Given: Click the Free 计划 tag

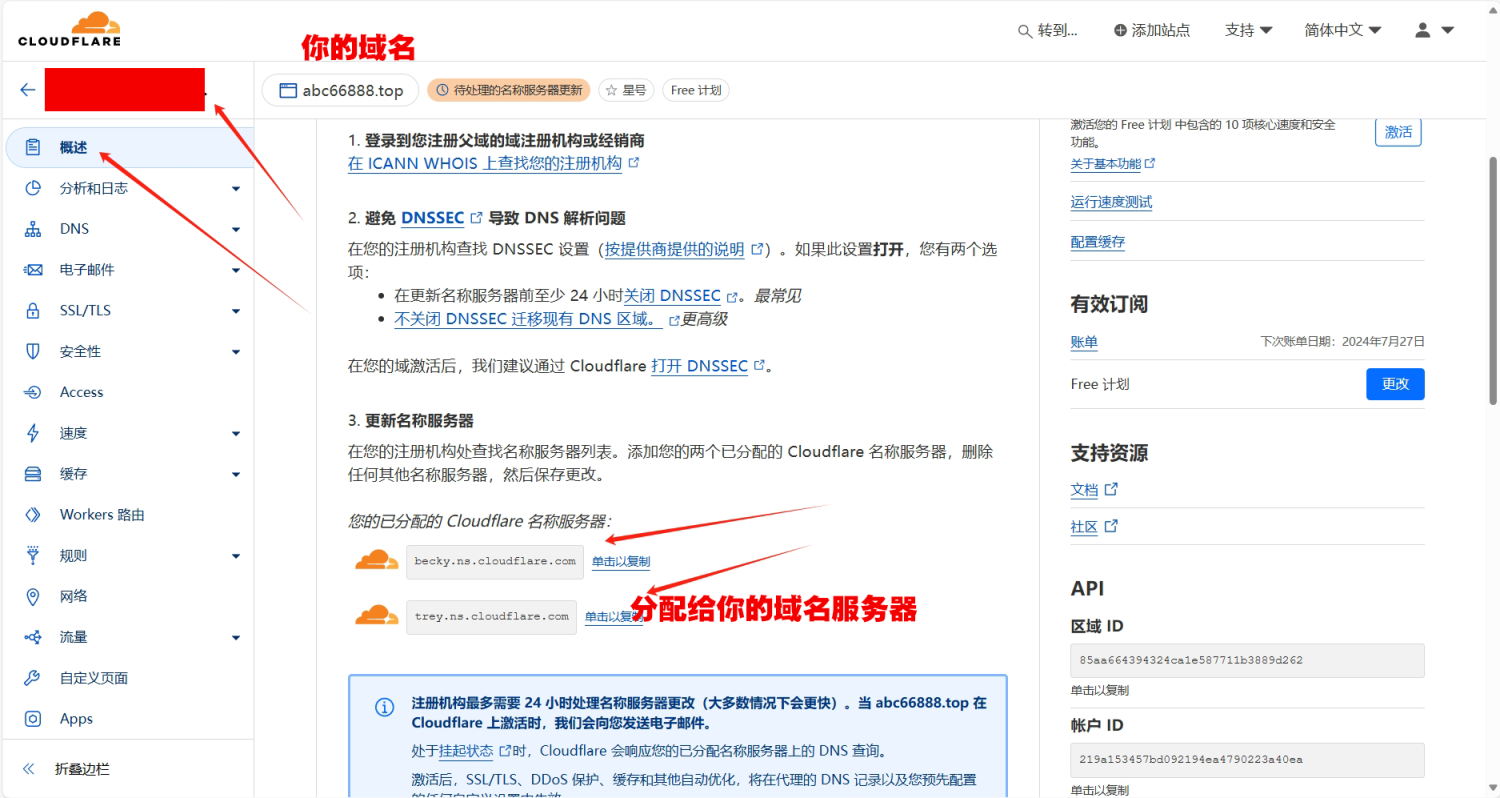Looking at the screenshot, I should pyautogui.click(x=696, y=90).
